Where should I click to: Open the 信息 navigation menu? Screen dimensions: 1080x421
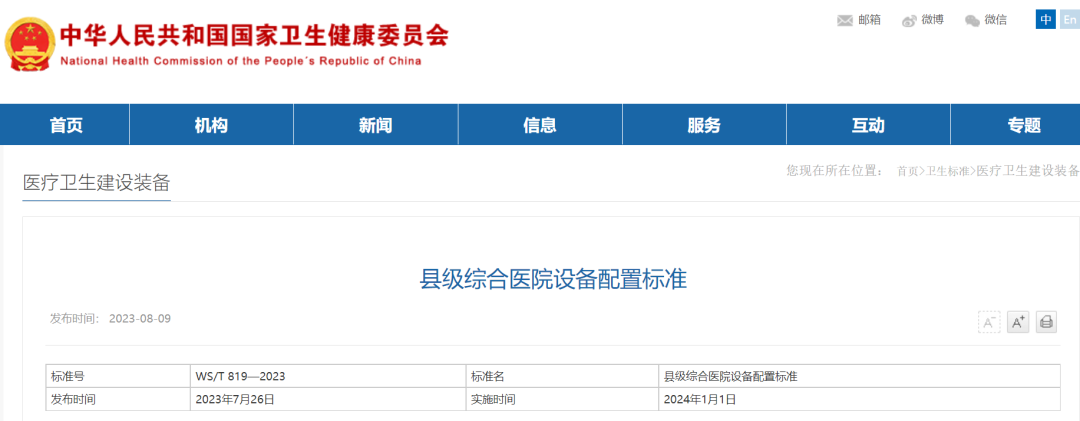tap(540, 125)
